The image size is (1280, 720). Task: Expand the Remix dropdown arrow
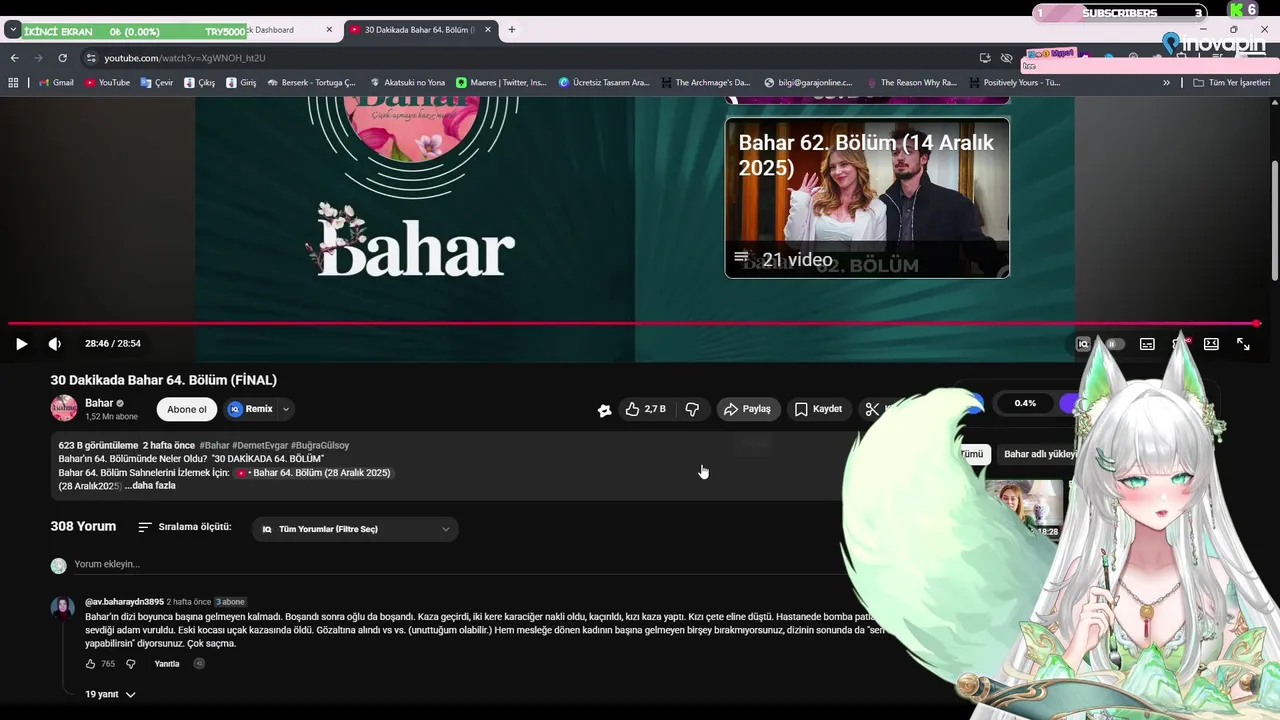pos(286,409)
